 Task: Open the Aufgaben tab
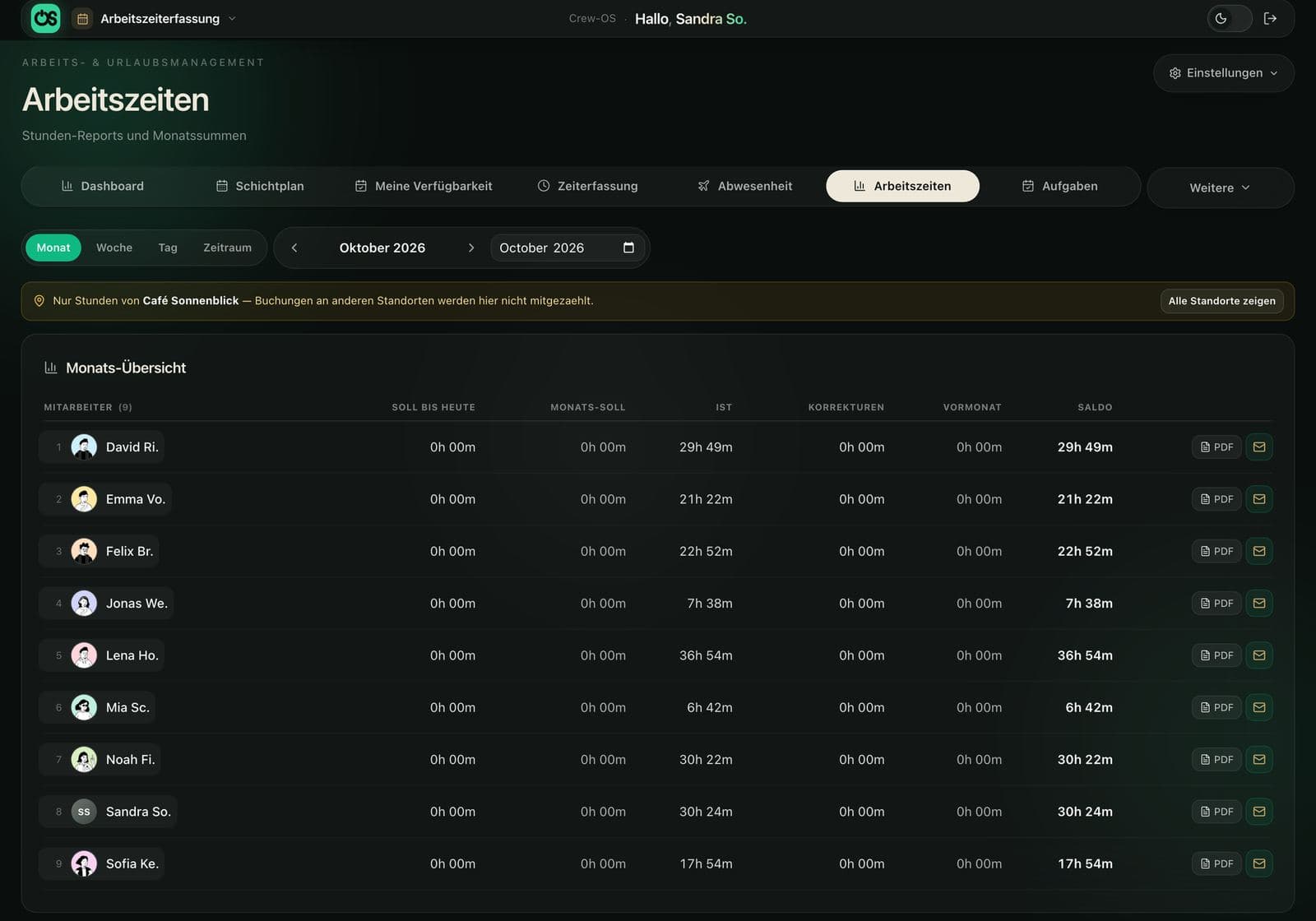coord(1059,186)
